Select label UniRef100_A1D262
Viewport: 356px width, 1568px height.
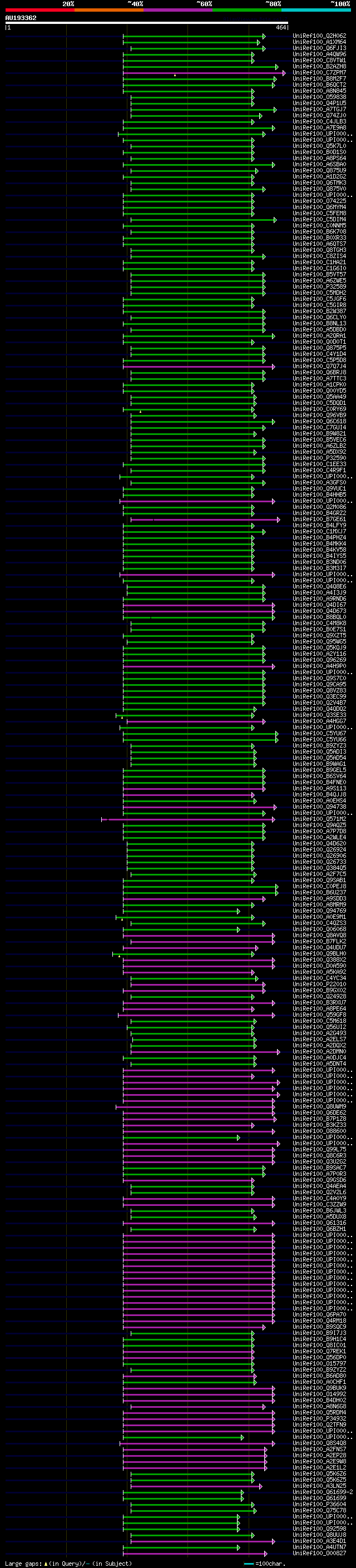319,176
